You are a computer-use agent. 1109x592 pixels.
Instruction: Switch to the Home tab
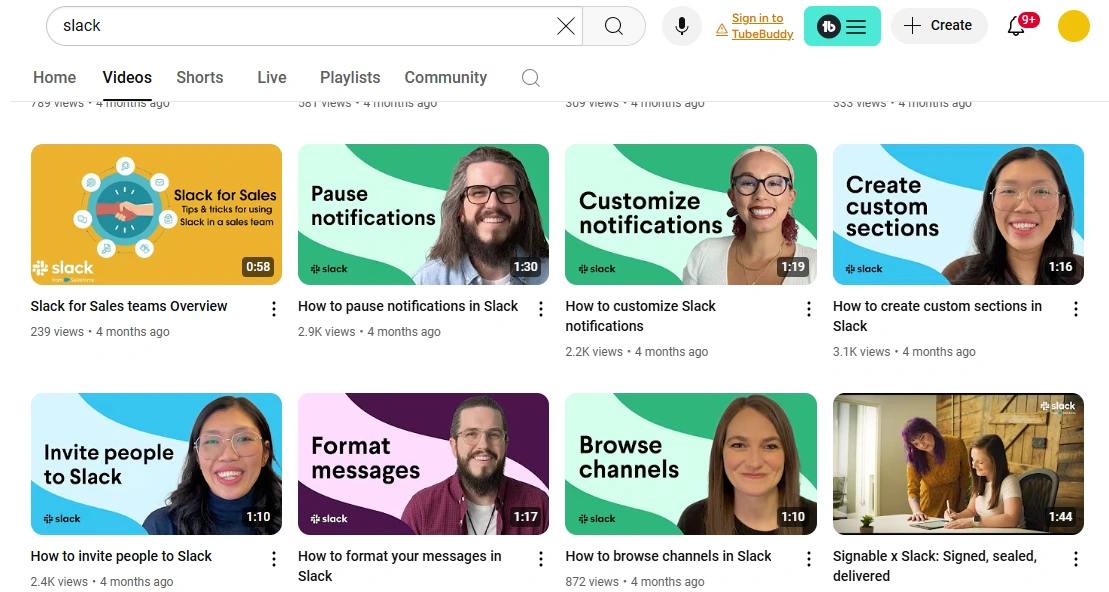tap(54, 78)
